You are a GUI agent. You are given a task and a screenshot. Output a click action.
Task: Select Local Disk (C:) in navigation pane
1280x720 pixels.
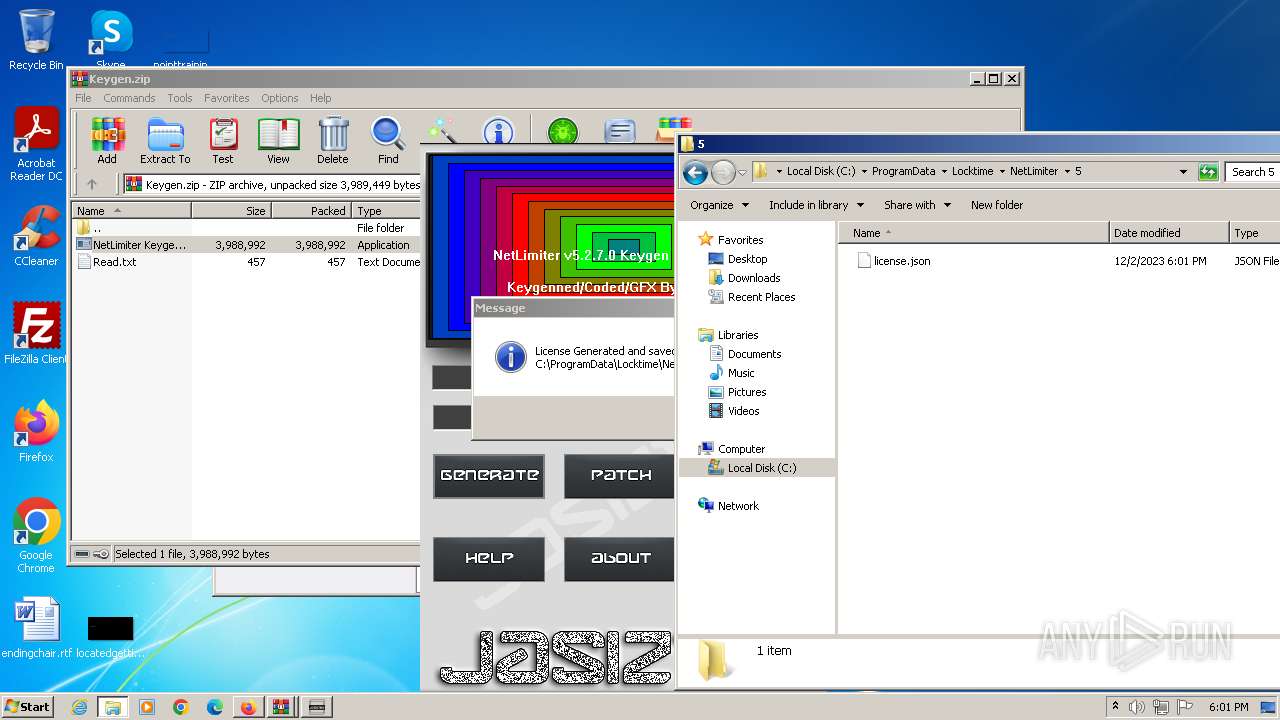(762, 468)
